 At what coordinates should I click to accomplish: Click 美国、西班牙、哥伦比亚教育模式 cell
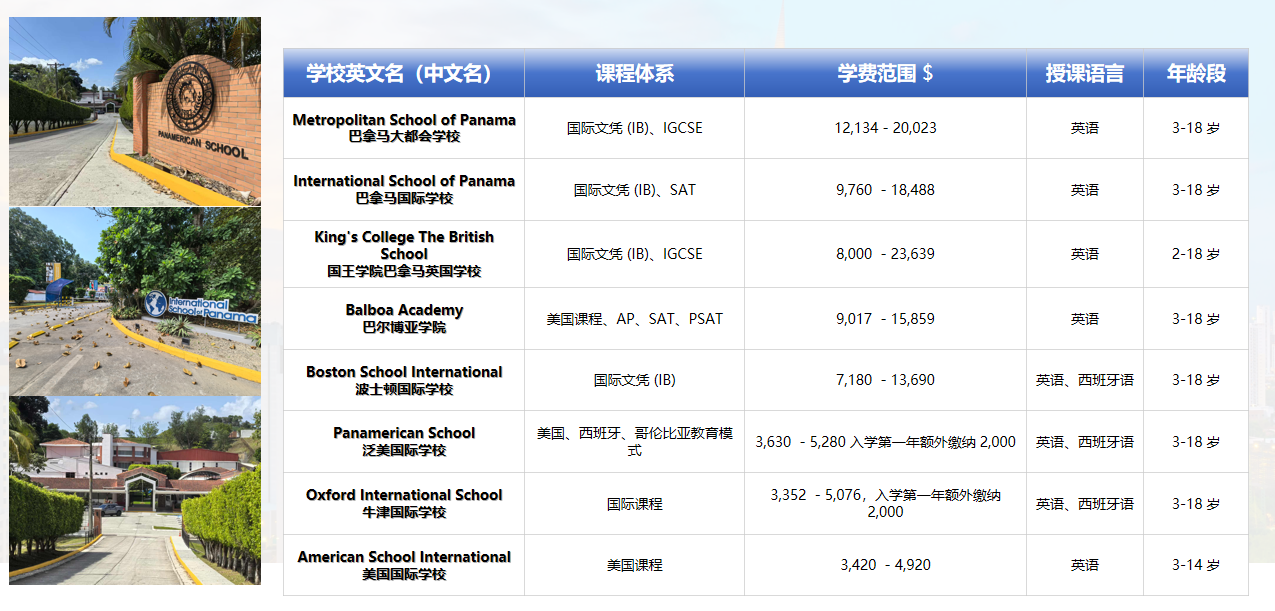[634, 441]
